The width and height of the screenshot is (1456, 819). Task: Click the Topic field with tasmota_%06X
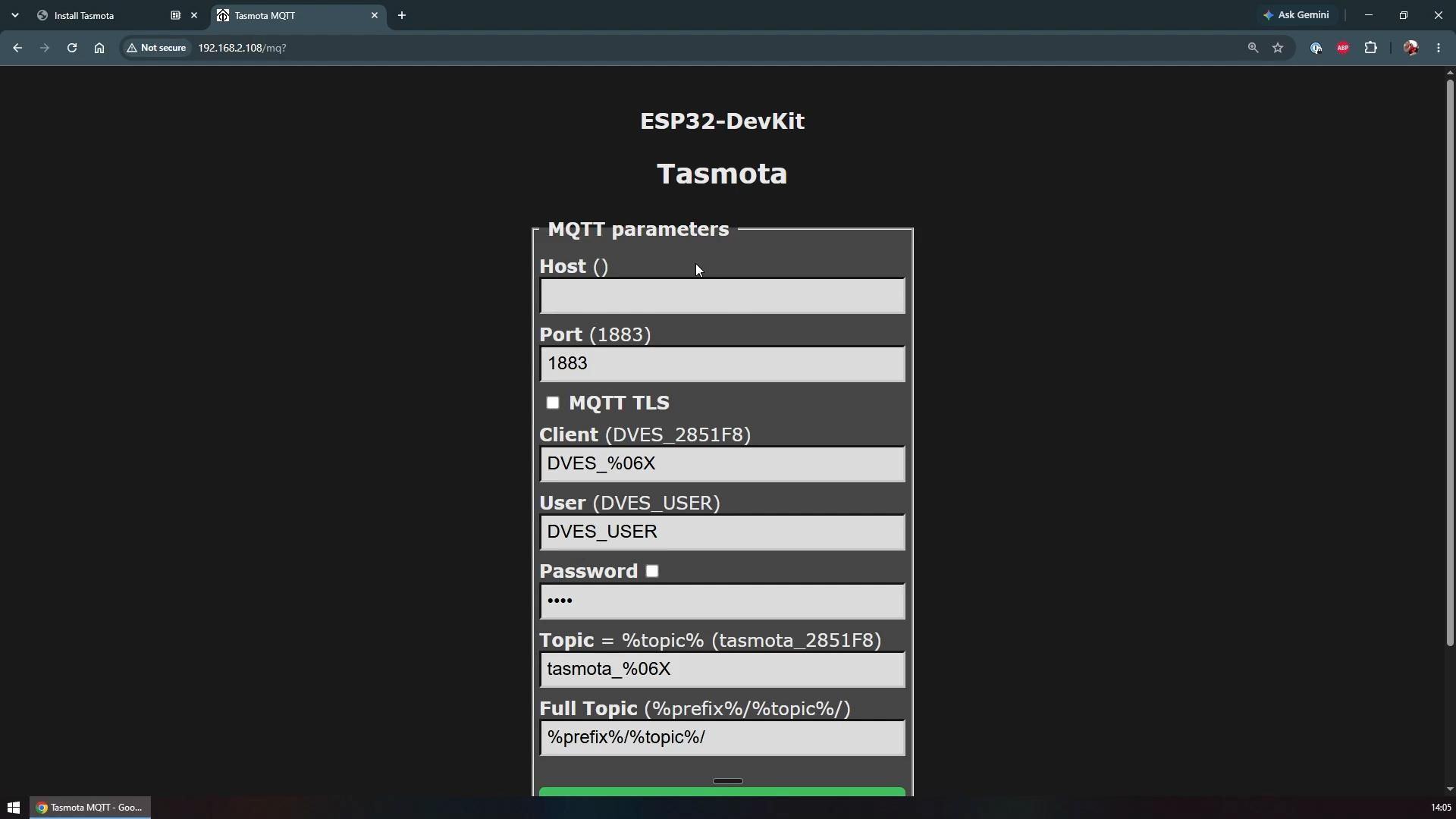[x=722, y=670]
